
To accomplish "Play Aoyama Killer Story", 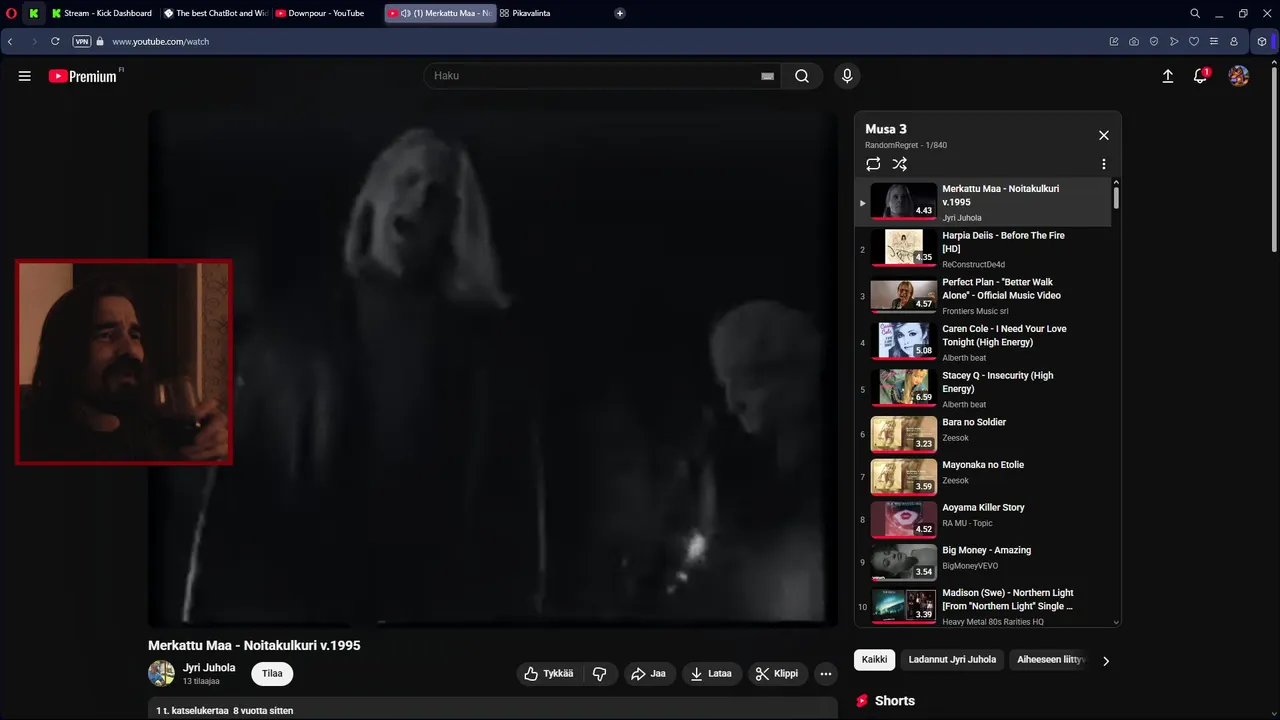I will [x=985, y=520].
